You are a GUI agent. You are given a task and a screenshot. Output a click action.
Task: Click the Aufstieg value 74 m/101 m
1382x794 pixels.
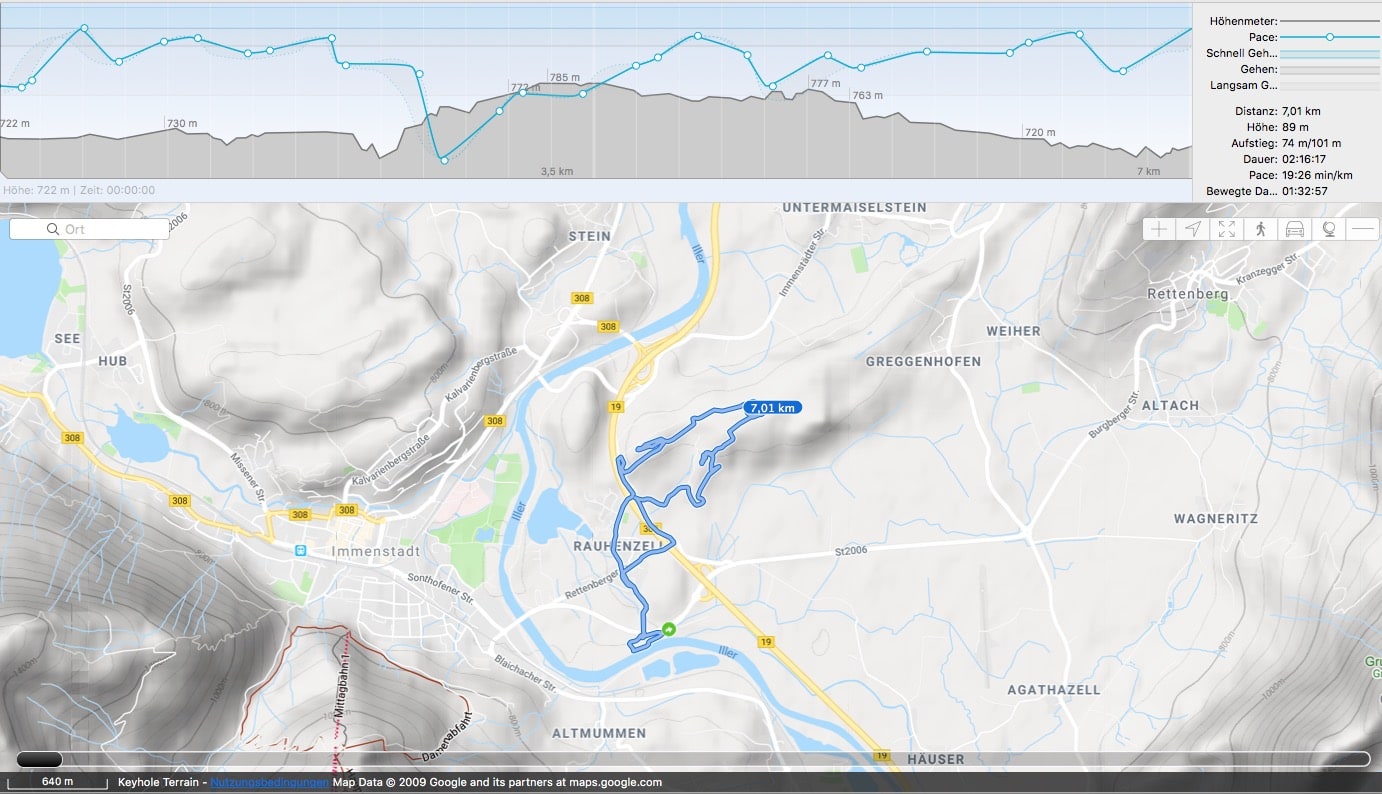[x=1312, y=143]
